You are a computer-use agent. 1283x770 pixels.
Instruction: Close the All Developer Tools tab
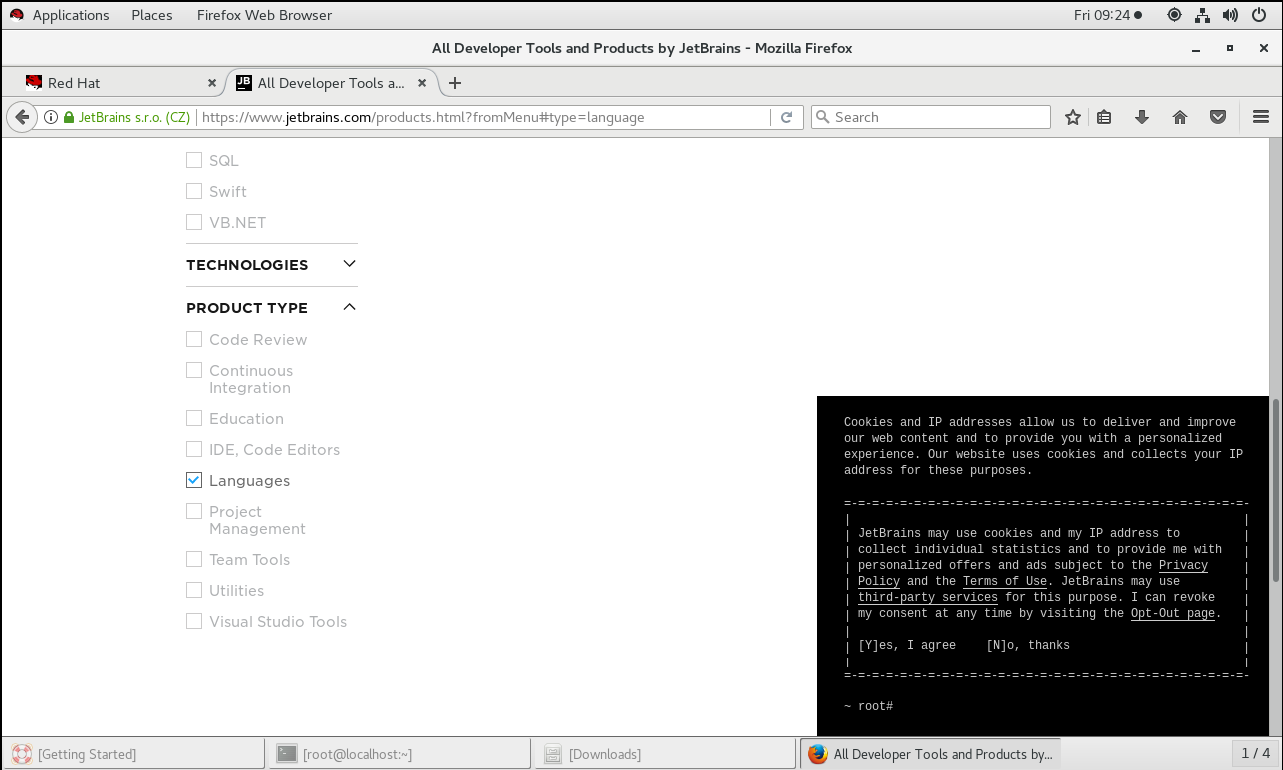pyautogui.click(x=422, y=83)
